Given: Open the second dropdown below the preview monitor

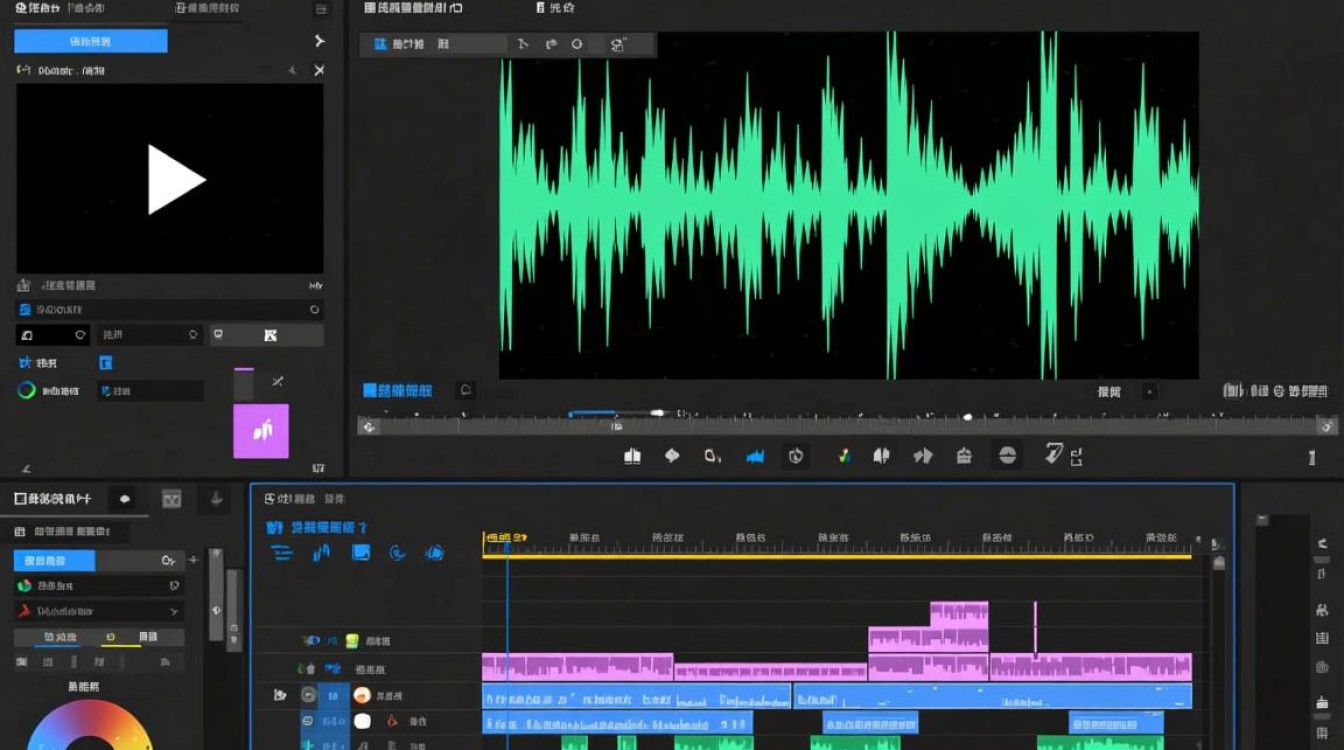Looking at the screenshot, I should click(x=149, y=335).
